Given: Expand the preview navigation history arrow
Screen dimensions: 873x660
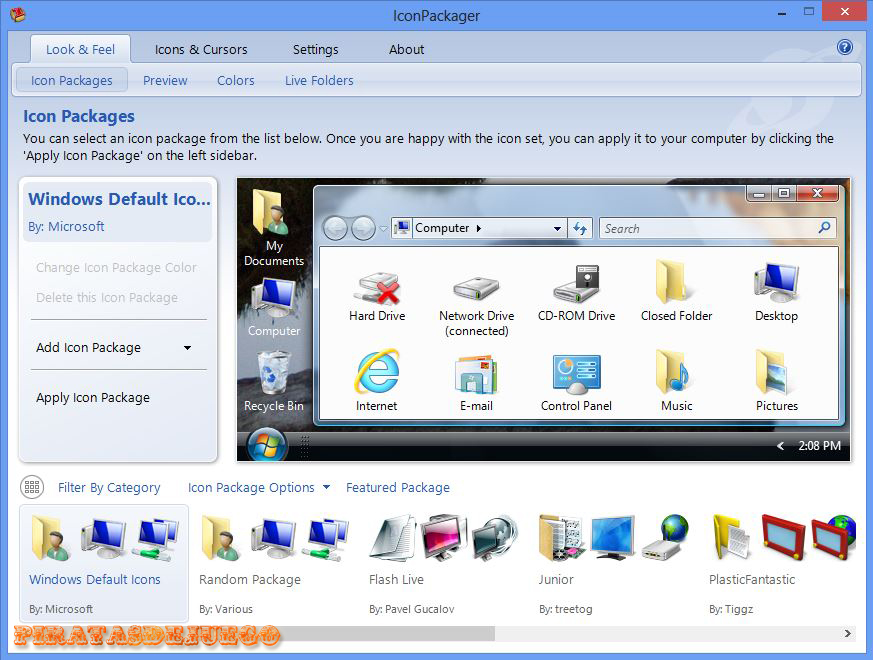Looking at the screenshot, I should (x=383, y=229).
